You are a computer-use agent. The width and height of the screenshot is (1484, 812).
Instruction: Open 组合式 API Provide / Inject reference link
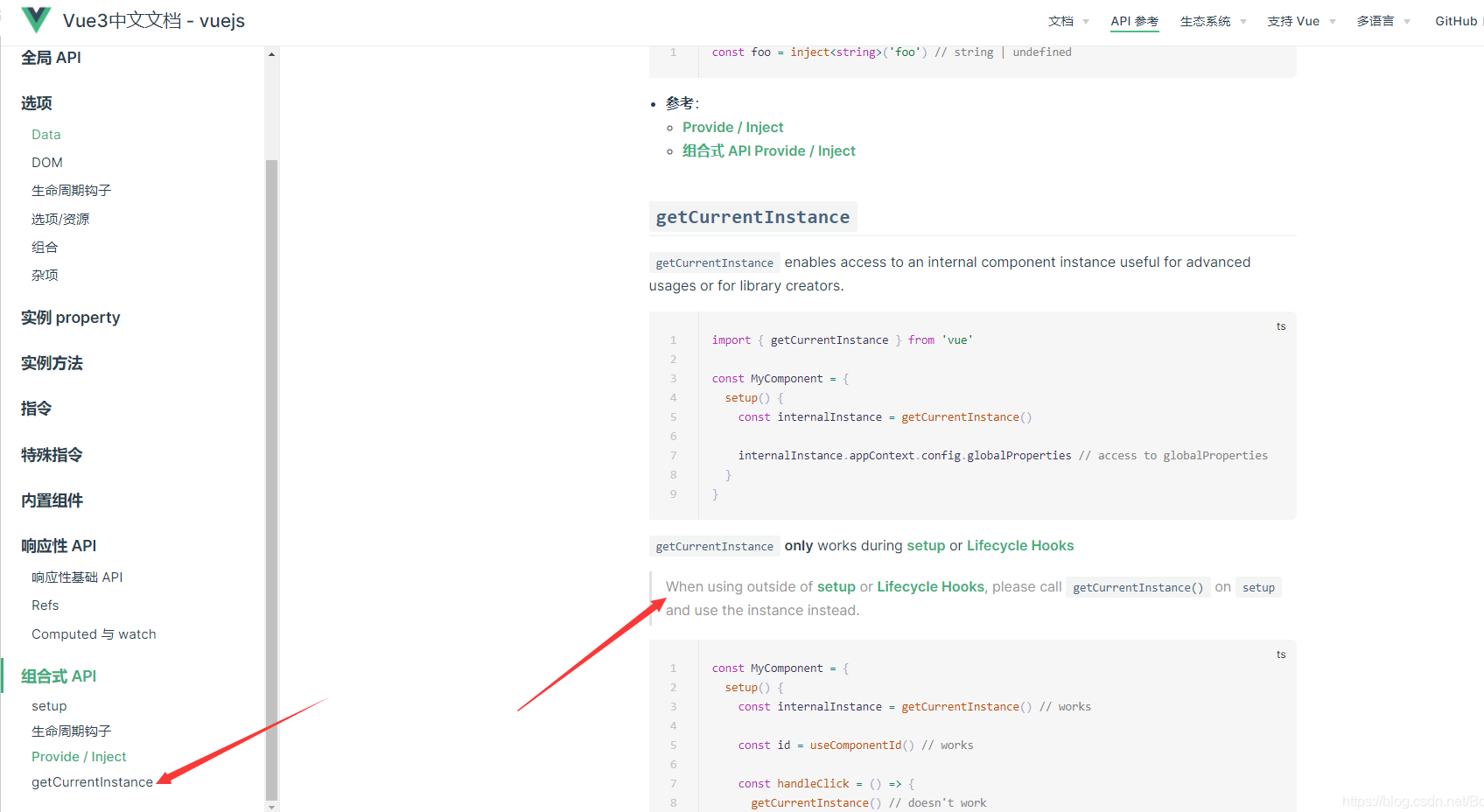point(768,151)
